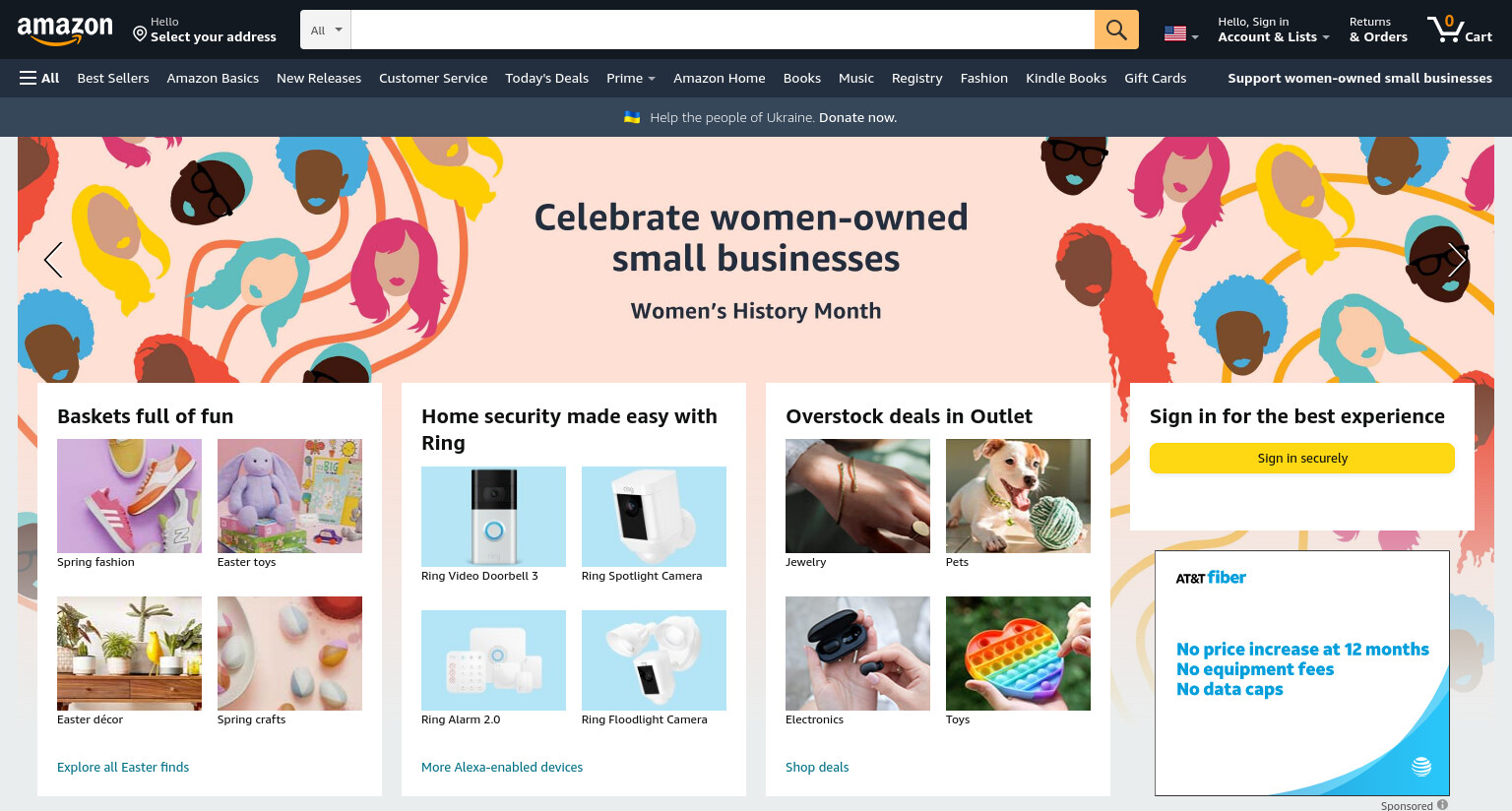Click the Amazon logo
1512x811 pixels.
pyautogui.click(x=65, y=31)
